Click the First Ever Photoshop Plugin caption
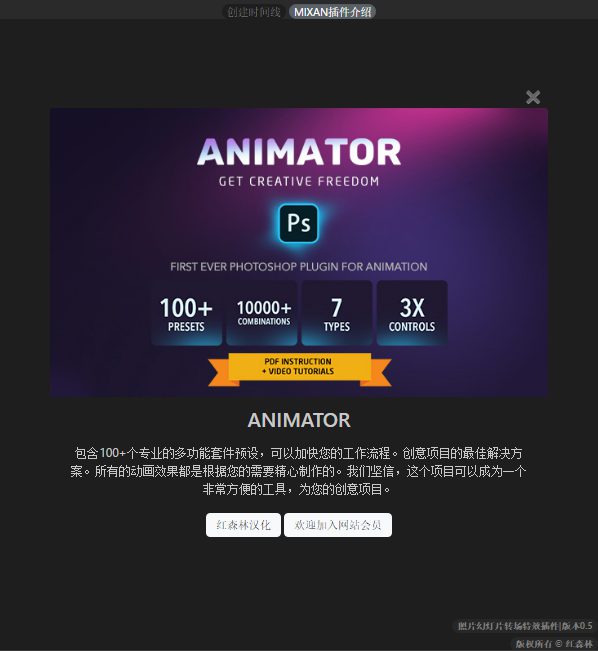 [299, 267]
